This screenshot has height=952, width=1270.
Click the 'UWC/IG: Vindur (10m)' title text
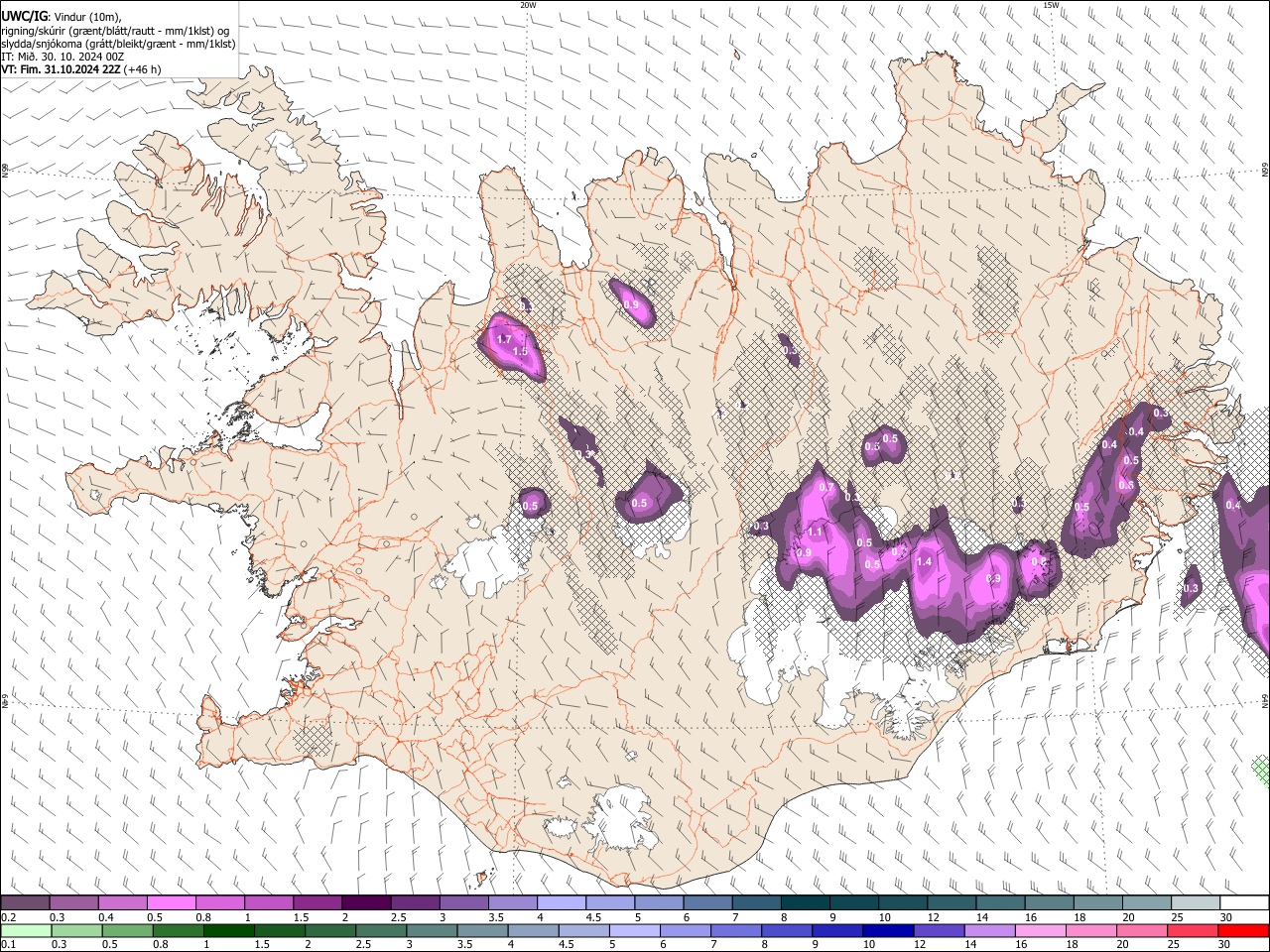pyautogui.click(x=62, y=16)
